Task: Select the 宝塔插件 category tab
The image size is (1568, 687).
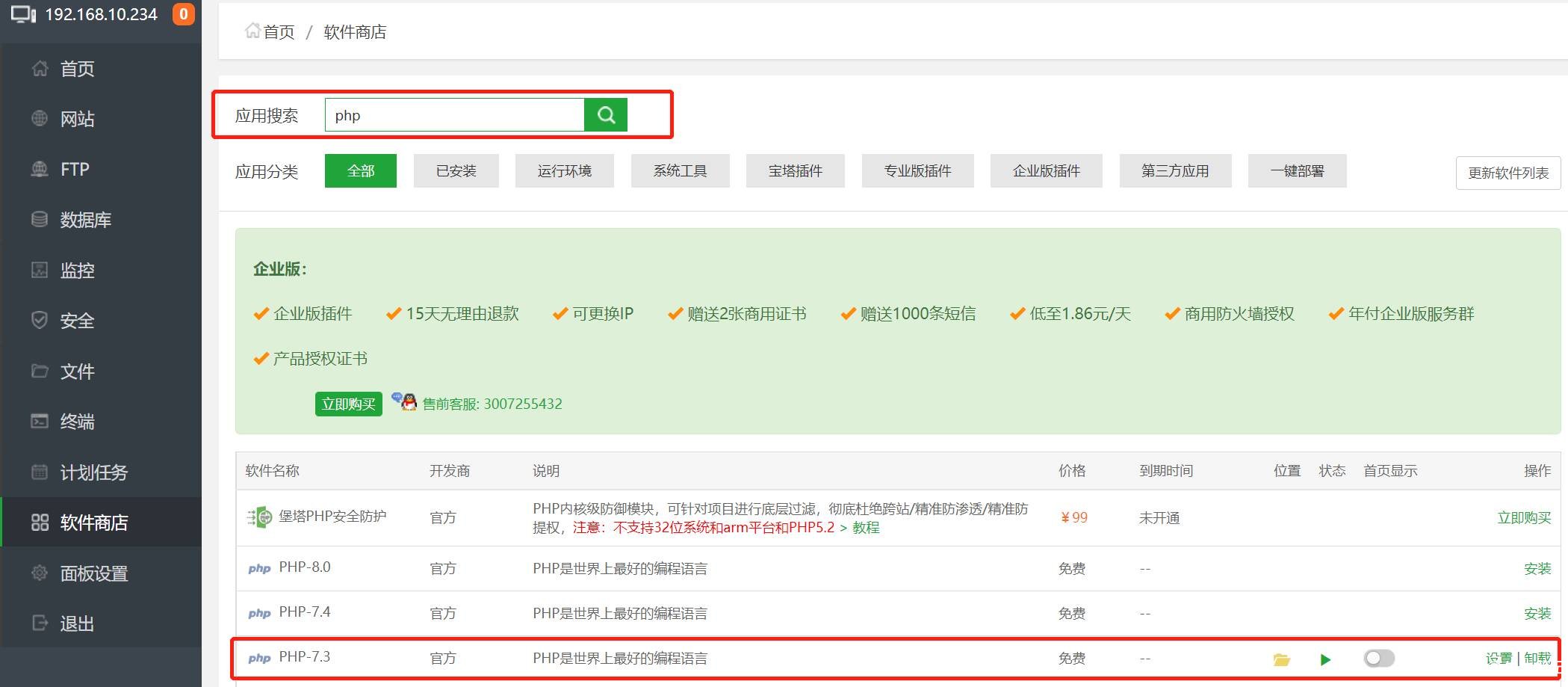Action: pyautogui.click(x=796, y=171)
